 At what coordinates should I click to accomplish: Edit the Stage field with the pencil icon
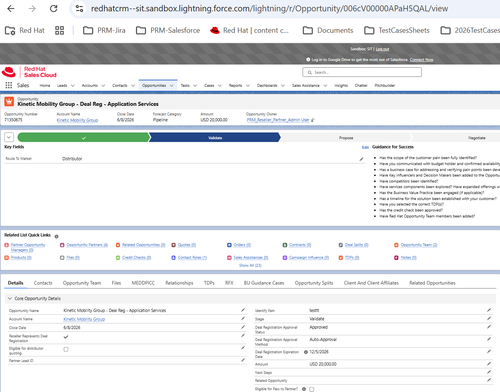click(x=489, y=318)
